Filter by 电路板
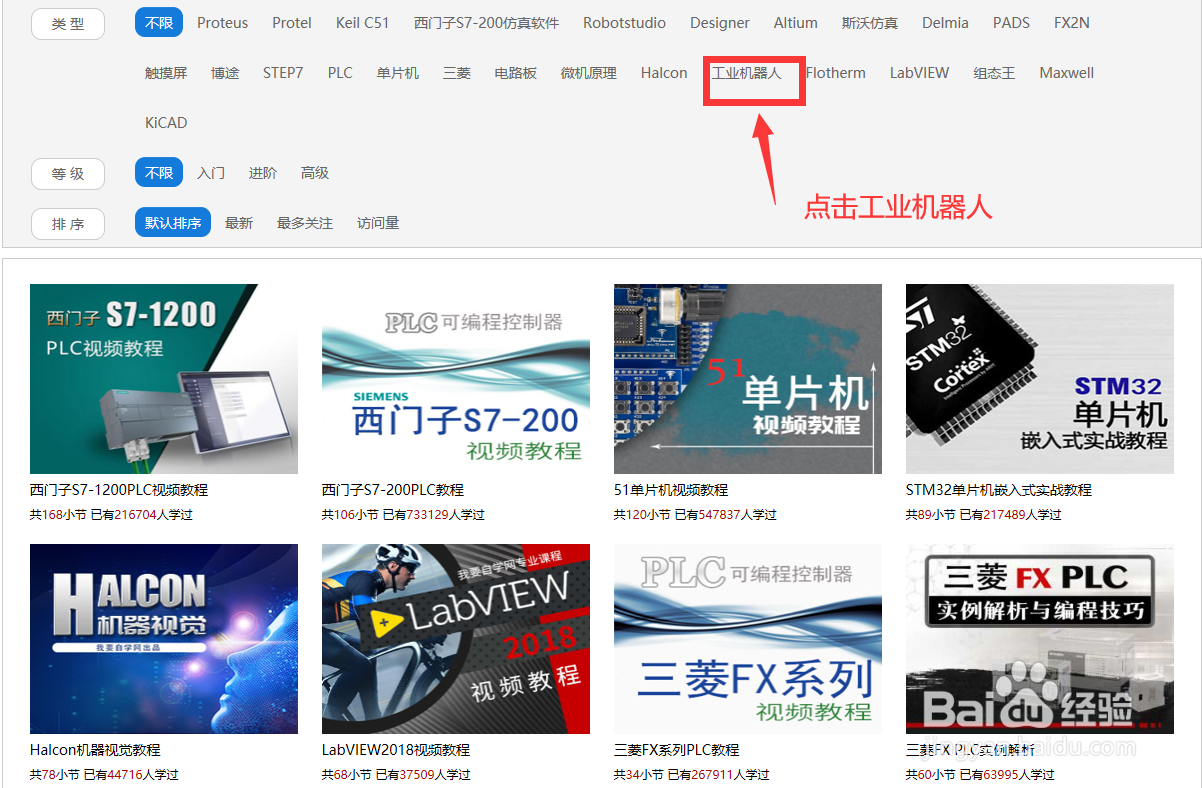This screenshot has height=788, width=1202. [x=516, y=73]
